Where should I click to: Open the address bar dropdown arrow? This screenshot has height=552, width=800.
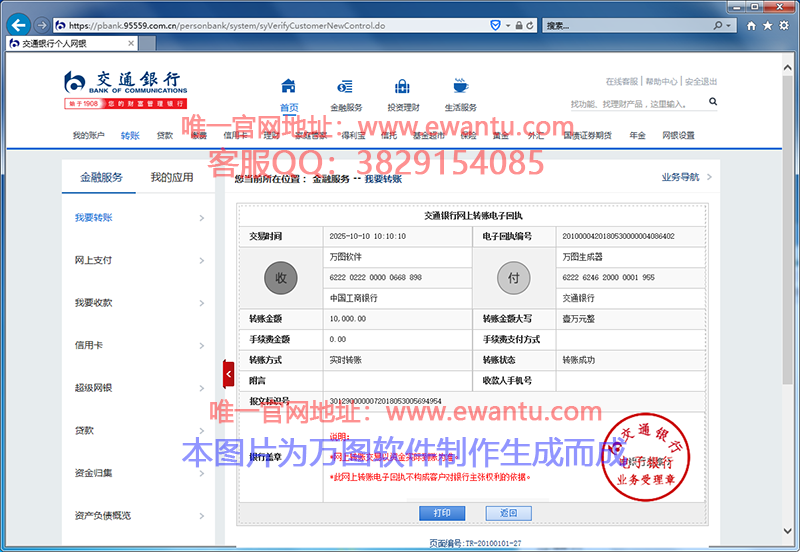click(508, 26)
